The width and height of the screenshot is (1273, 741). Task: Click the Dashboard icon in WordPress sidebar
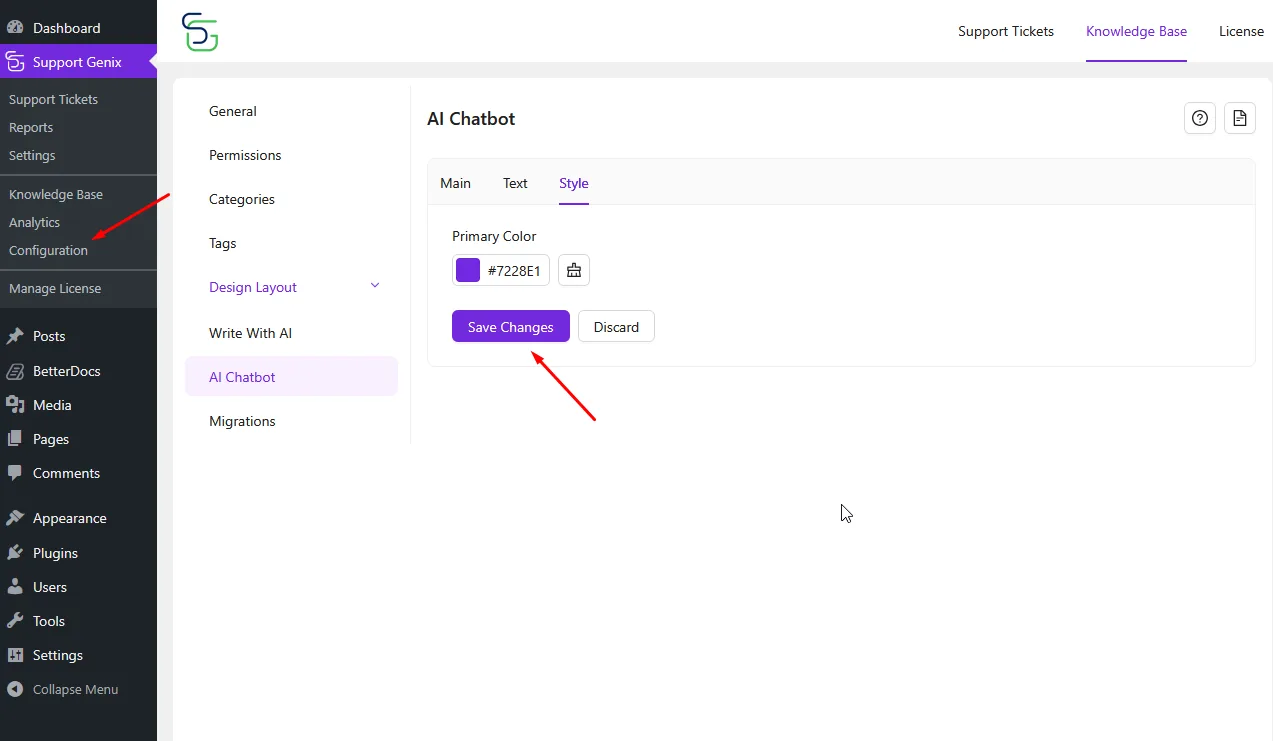[x=15, y=28]
